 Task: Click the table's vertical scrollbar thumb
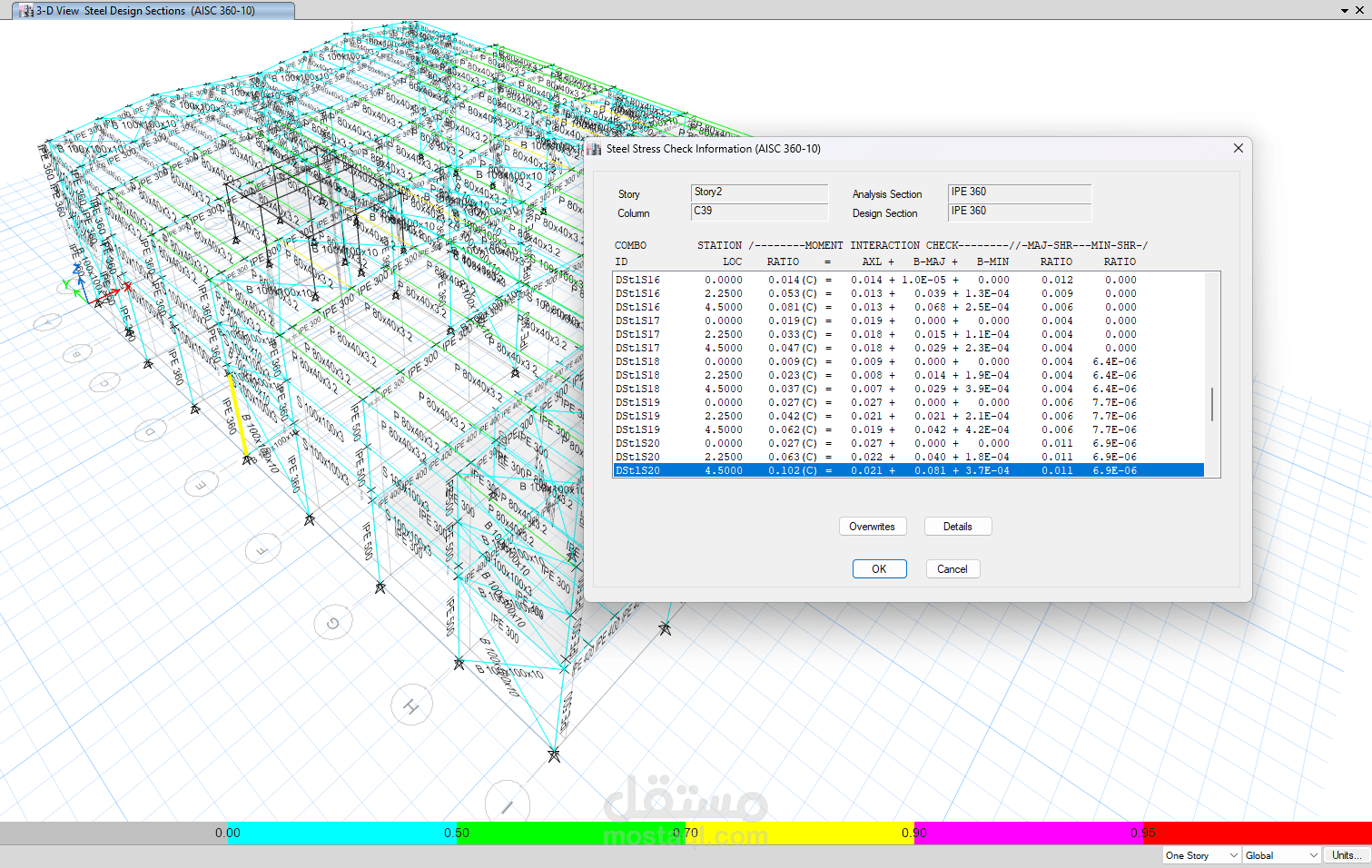1212,404
